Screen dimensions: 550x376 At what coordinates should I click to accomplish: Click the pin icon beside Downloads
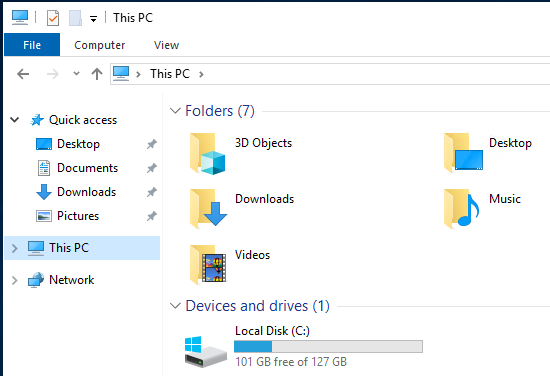point(152,192)
